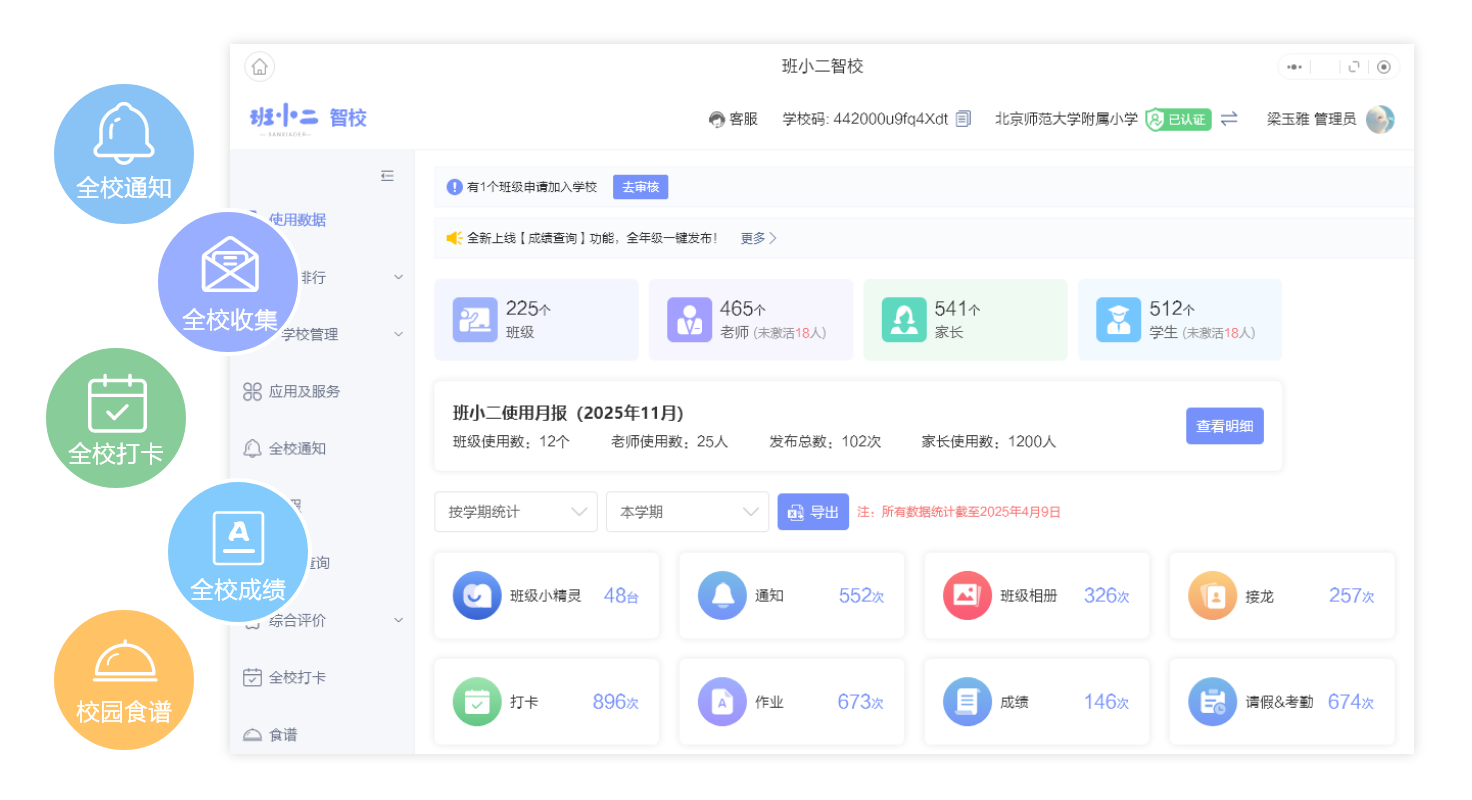Open the 按学期统计 dropdown
Image resolution: width=1472 pixels, height=800 pixels.
pos(515,512)
